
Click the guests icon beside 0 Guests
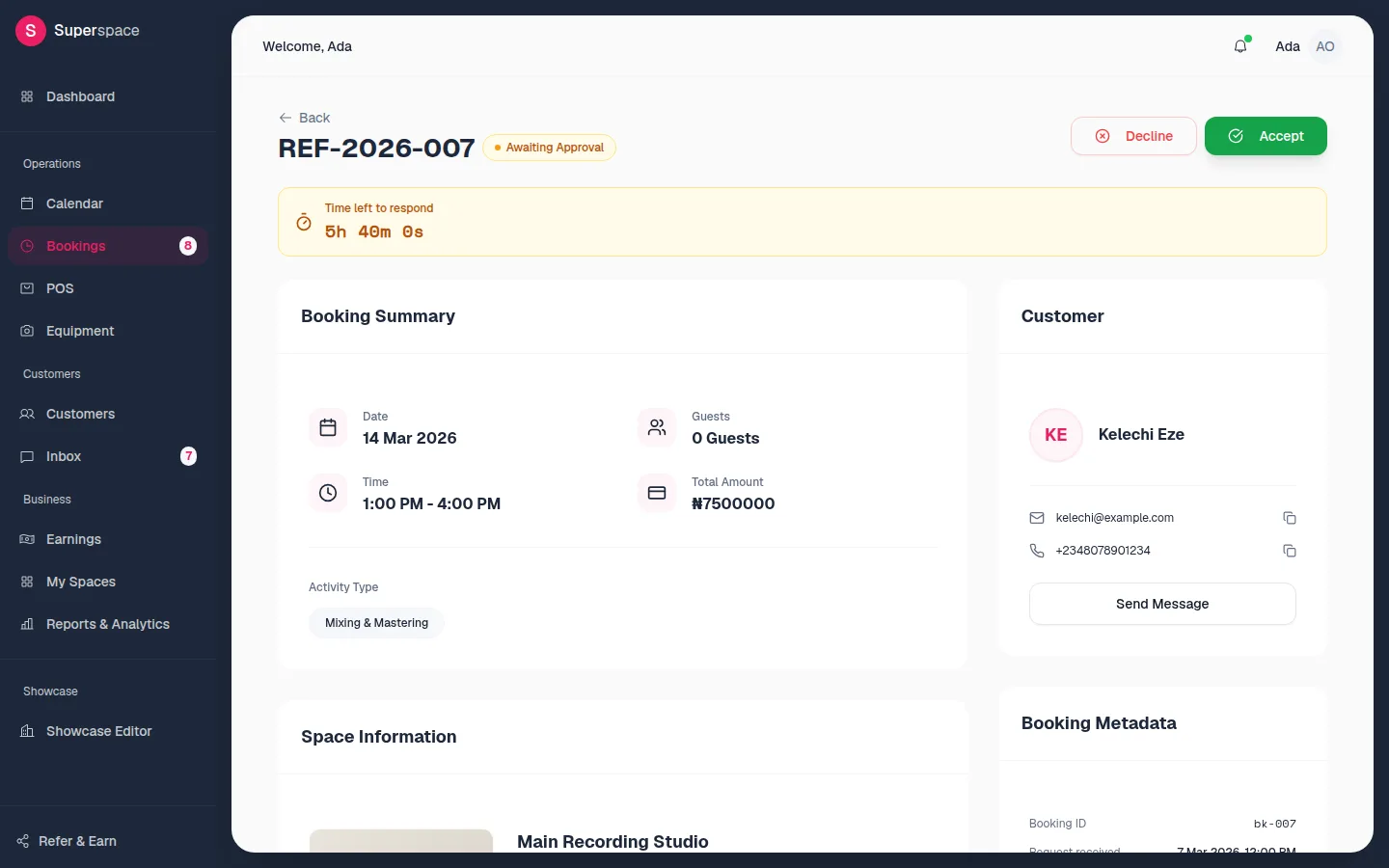click(x=657, y=428)
